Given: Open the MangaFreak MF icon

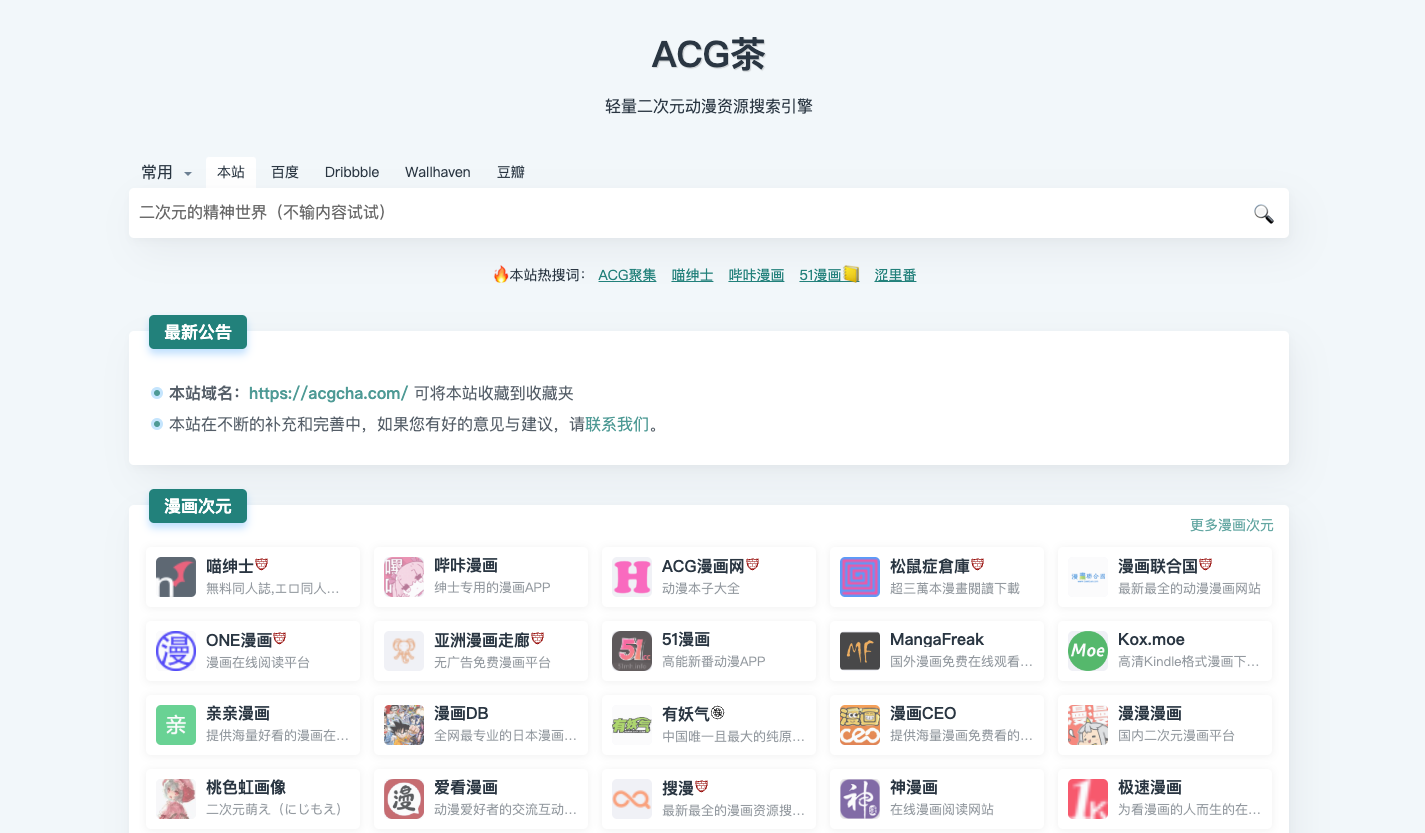Looking at the screenshot, I should tap(860, 651).
